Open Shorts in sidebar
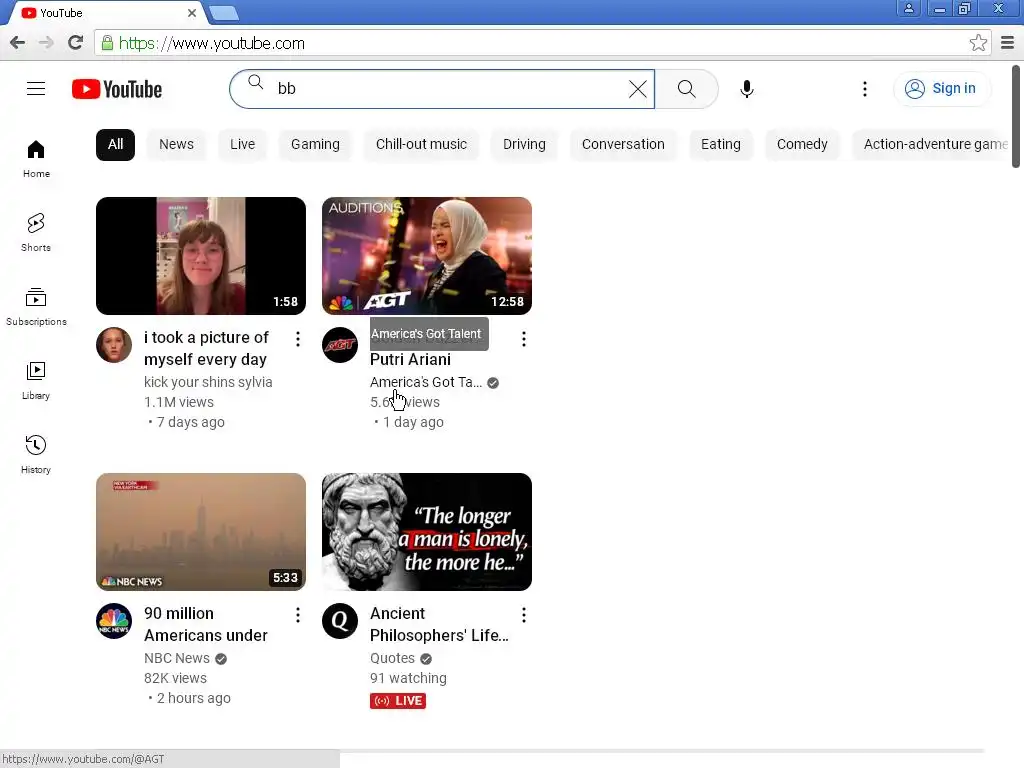The height and width of the screenshot is (768, 1024). [36, 232]
